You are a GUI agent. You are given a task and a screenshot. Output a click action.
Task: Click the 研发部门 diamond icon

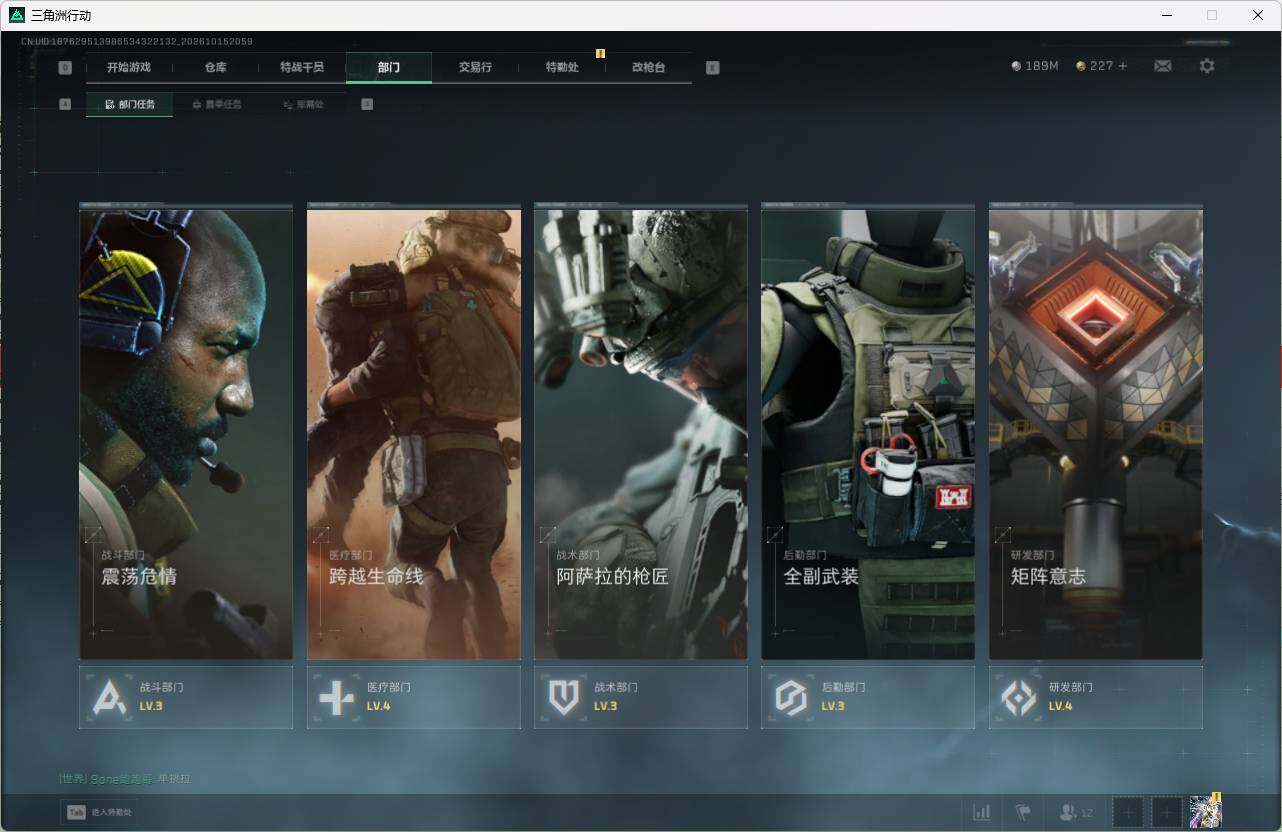[1019, 697]
